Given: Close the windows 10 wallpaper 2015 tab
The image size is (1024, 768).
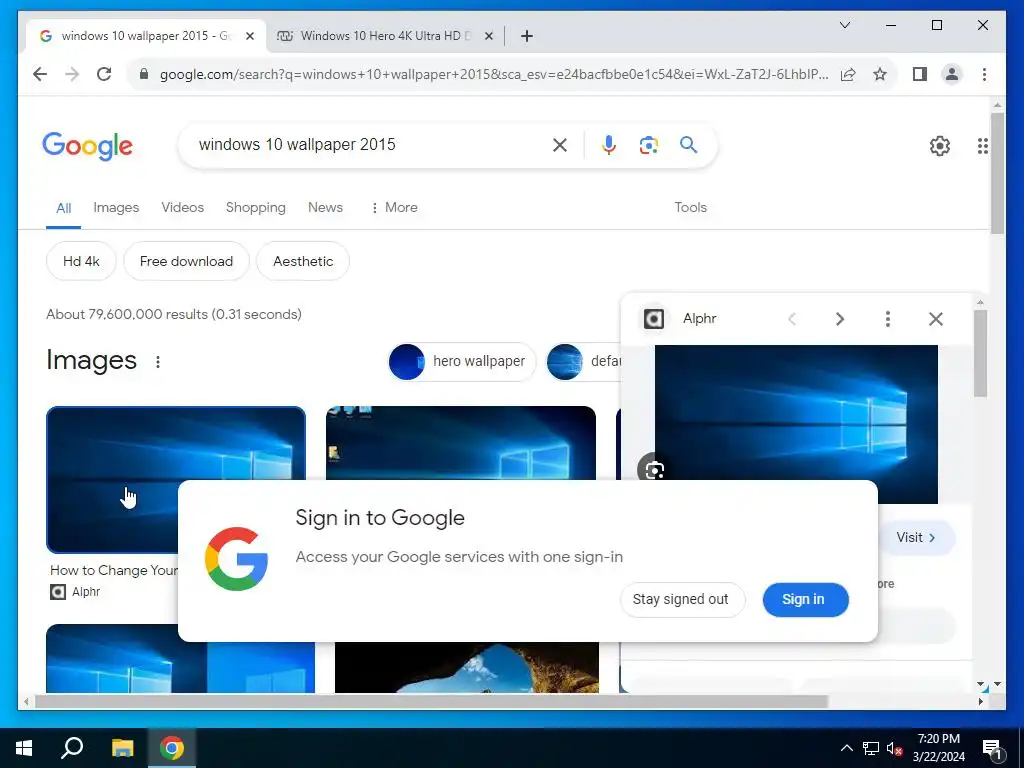Looking at the screenshot, I should click(249, 36).
